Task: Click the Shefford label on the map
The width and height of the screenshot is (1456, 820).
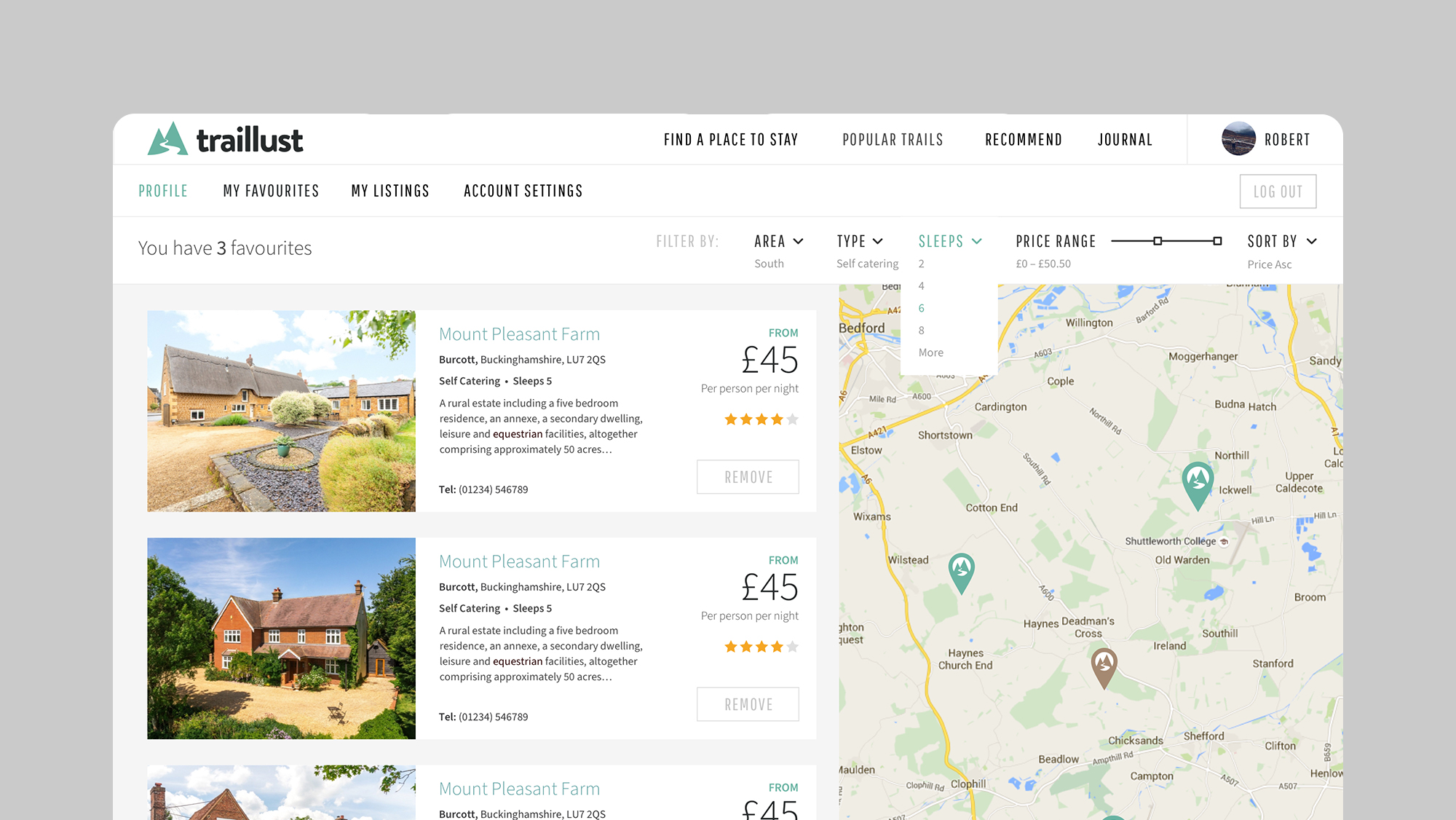Action: pyautogui.click(x=1203, y=736)
